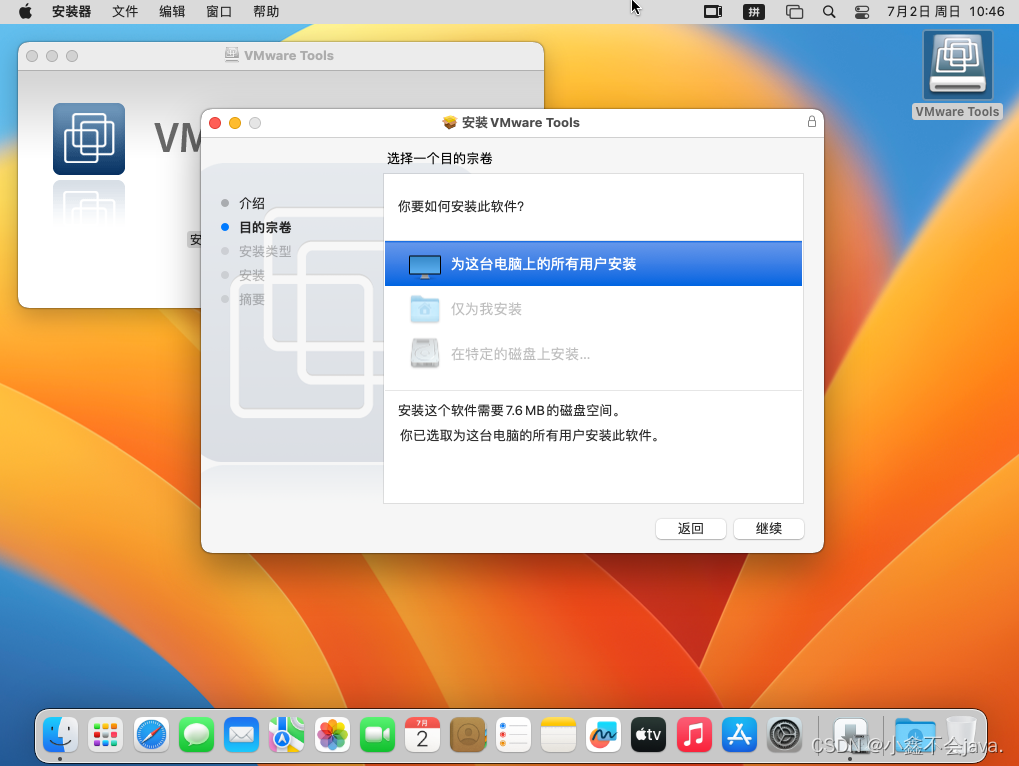Open Messages from the Dock
Screen dimensions: 1019x766
coord(196,735)
